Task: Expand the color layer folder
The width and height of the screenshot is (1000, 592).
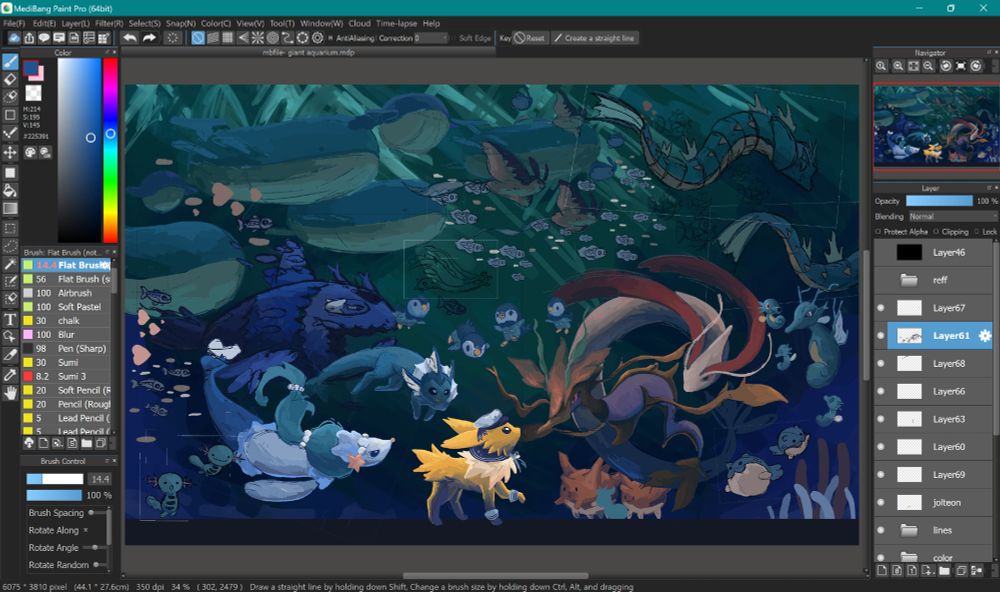Action: [909, 557]
